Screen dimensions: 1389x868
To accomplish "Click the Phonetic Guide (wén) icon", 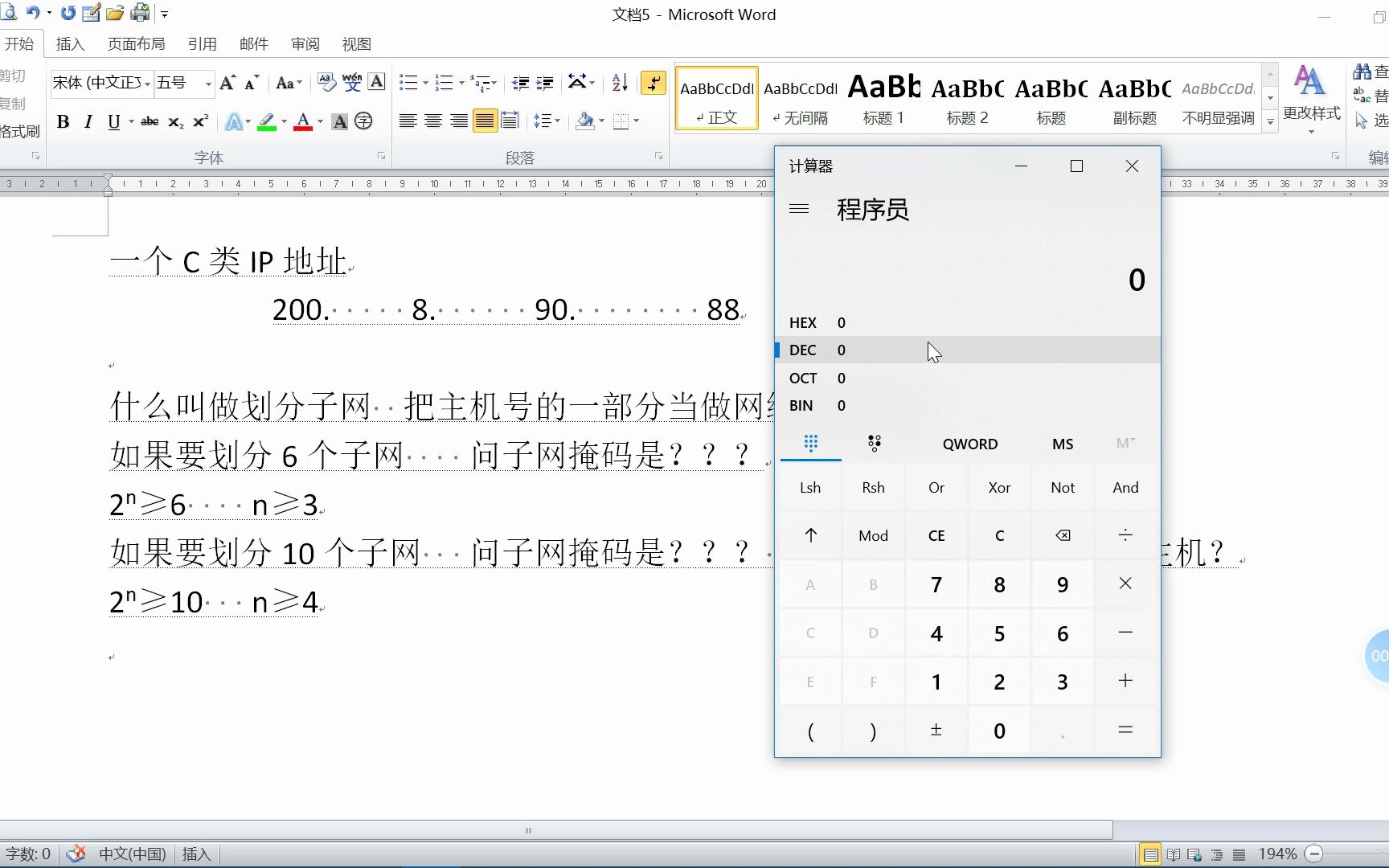I will pos(352,82).
